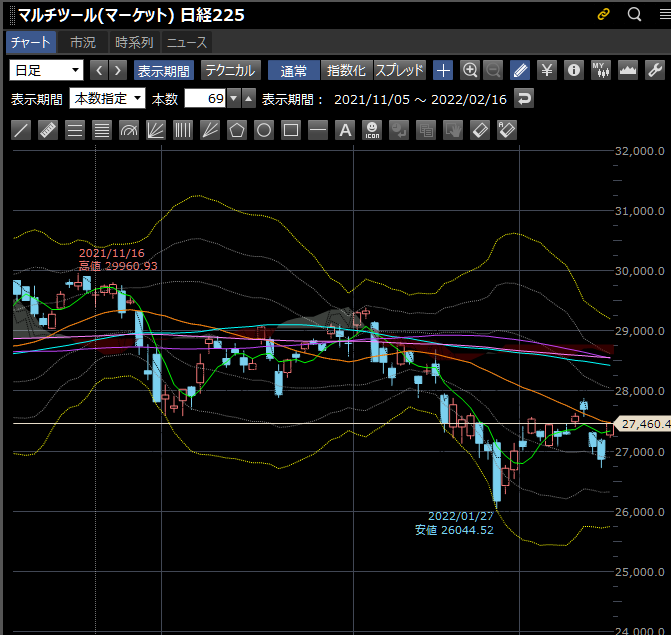Click the crosshair cursor icon

coord(444,70)
